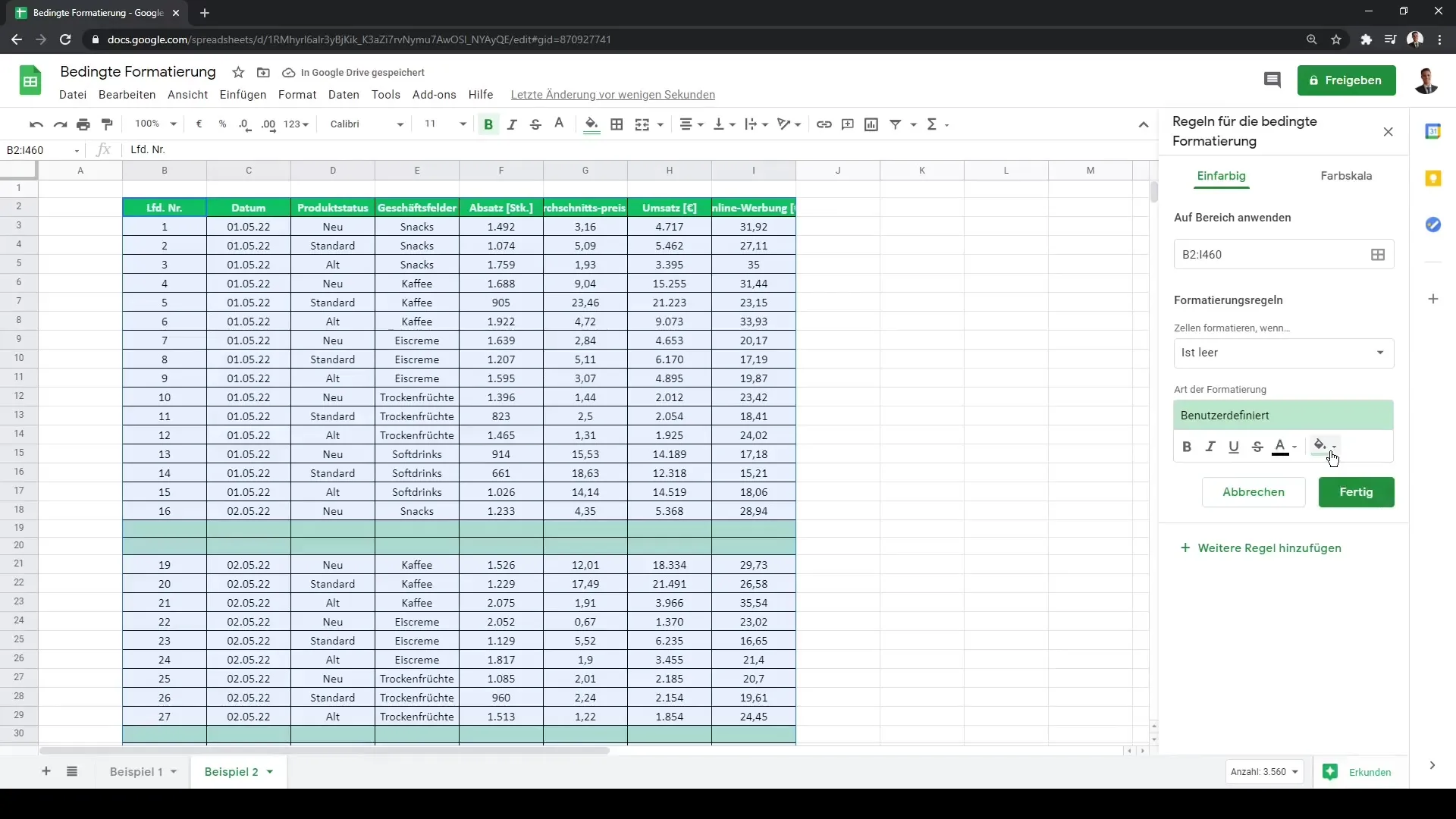Open the Format menu

(297, 95)
